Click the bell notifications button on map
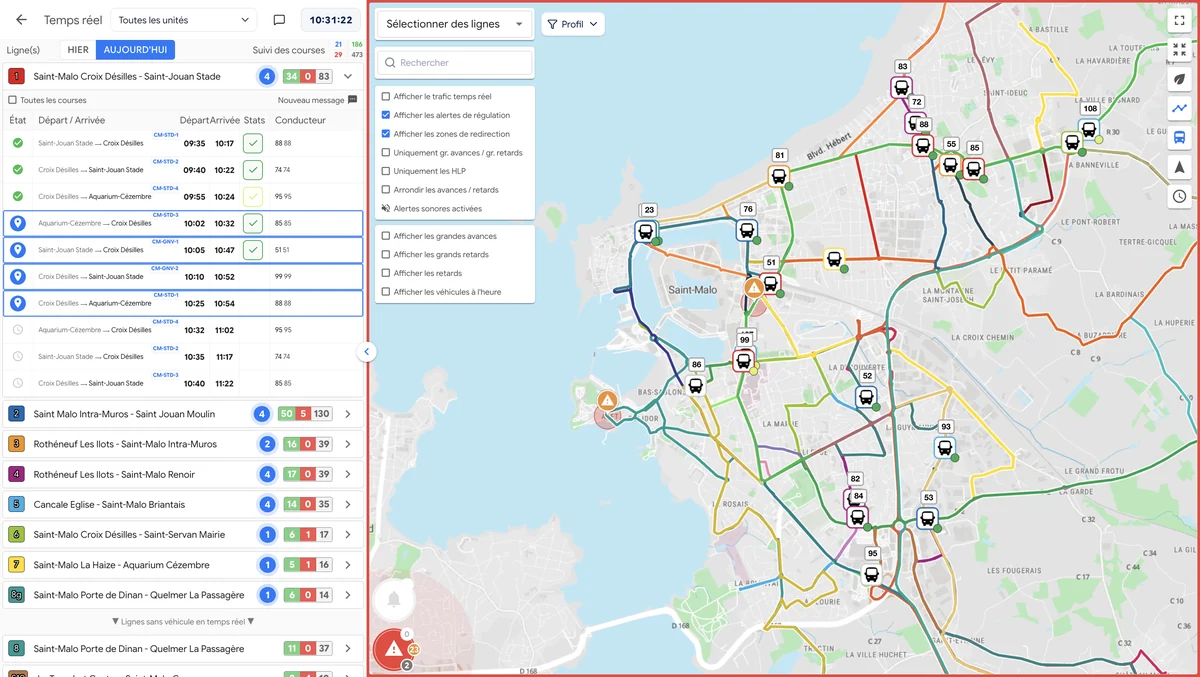This screenshot has height=677, width=1200. [394, 600]
